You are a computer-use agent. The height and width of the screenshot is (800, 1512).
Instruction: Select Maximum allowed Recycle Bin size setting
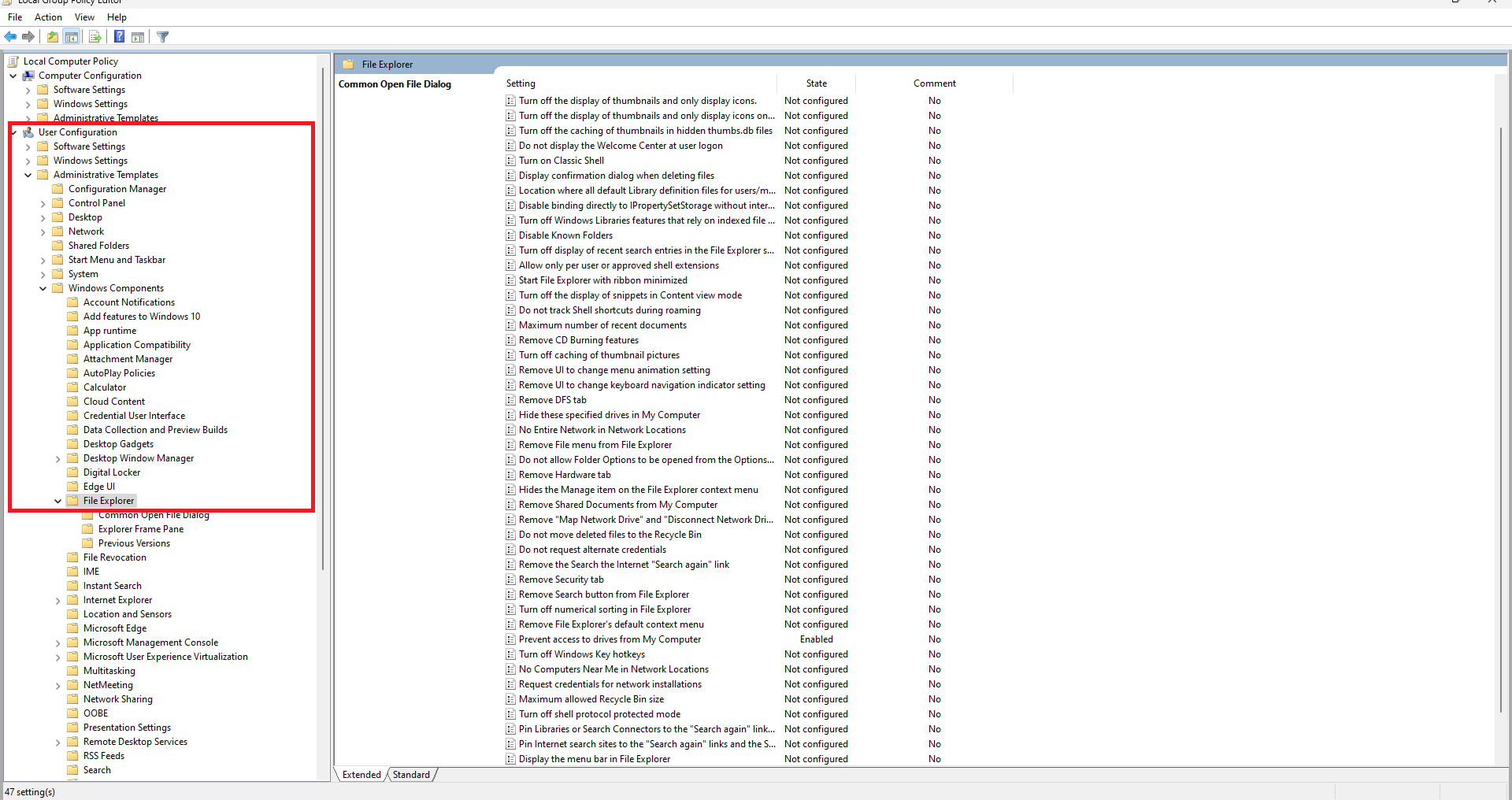coord(591,699)
